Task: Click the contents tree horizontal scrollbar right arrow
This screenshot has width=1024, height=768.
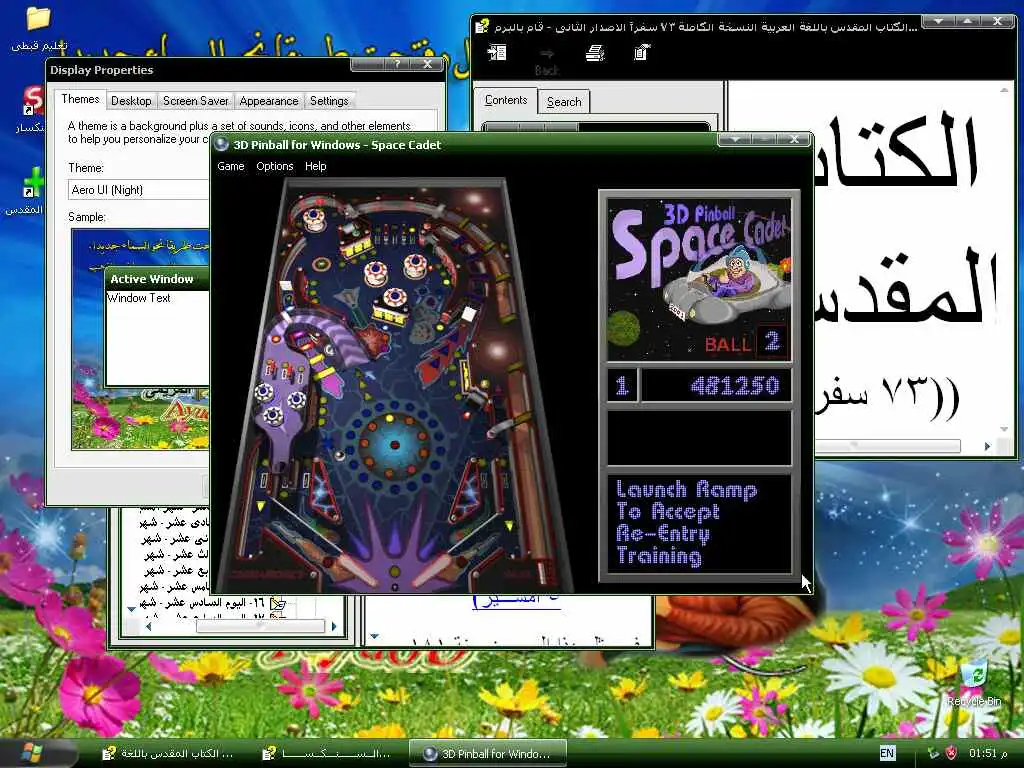Action: [334, 626]
